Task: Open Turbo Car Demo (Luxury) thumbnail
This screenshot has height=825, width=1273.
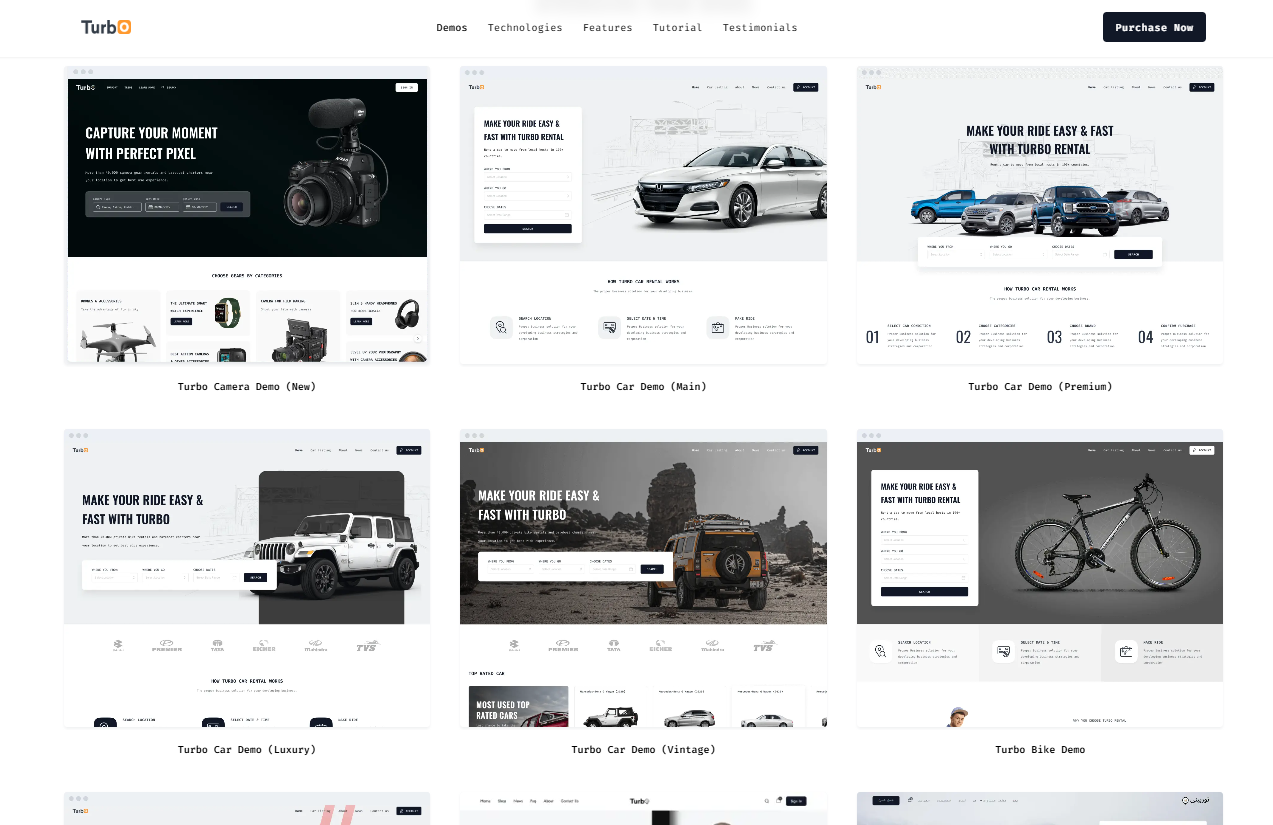Action: coord(247,578)
